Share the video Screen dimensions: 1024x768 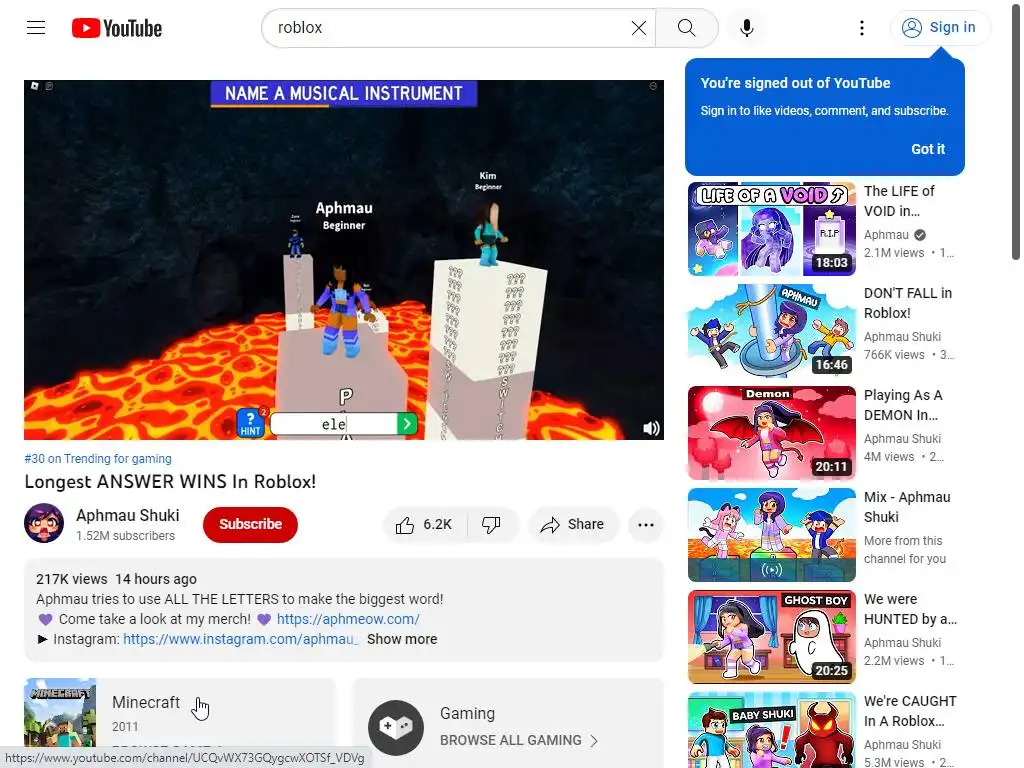[x=573, y=524]
